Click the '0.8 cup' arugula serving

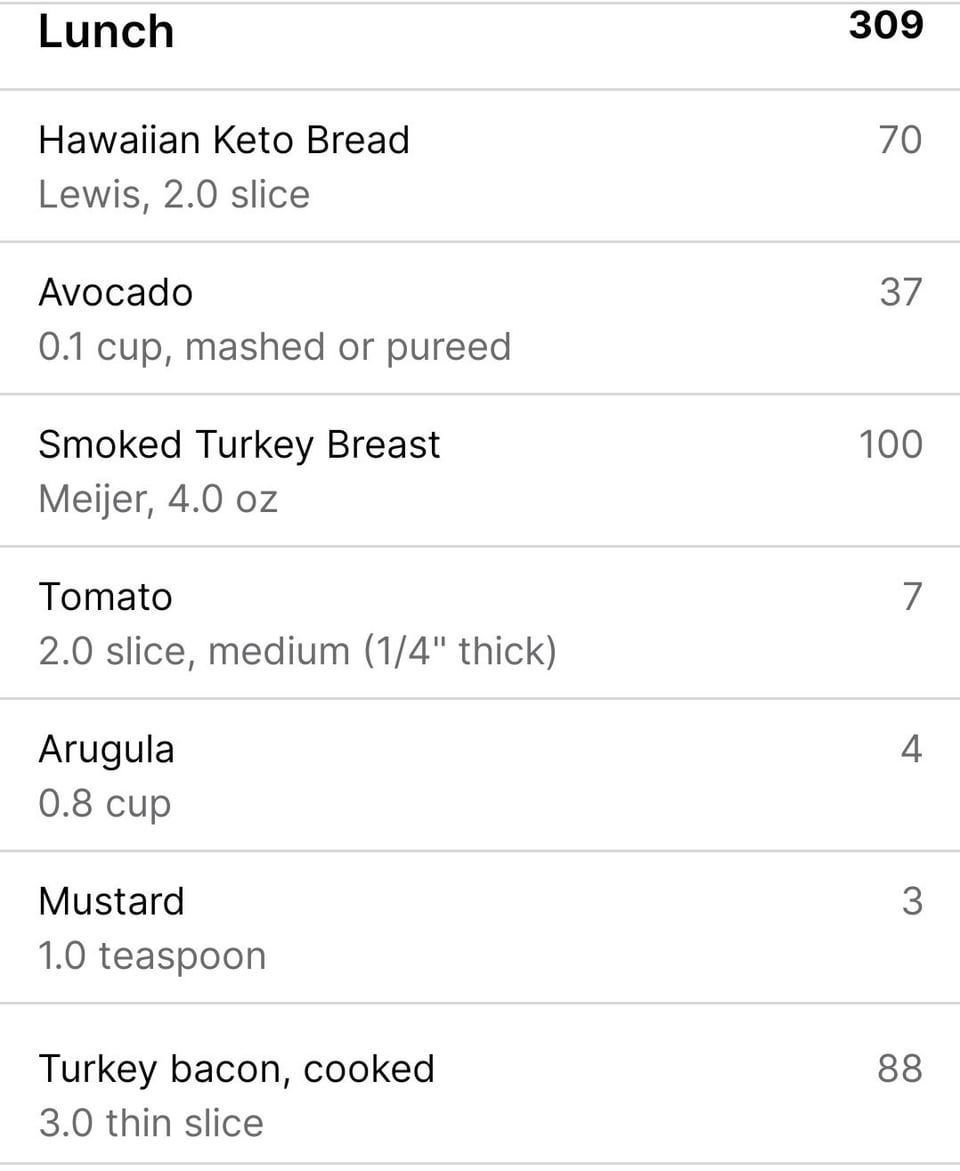[x=105, y=804]
